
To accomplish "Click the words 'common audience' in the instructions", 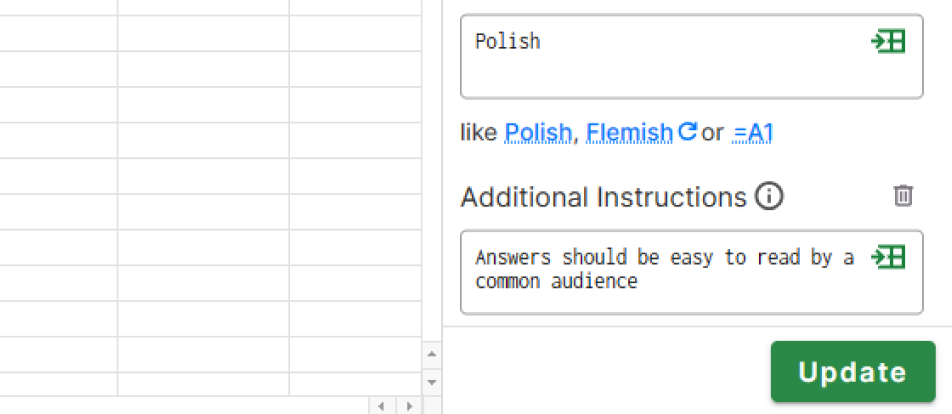I will click(x=556, y=282).
